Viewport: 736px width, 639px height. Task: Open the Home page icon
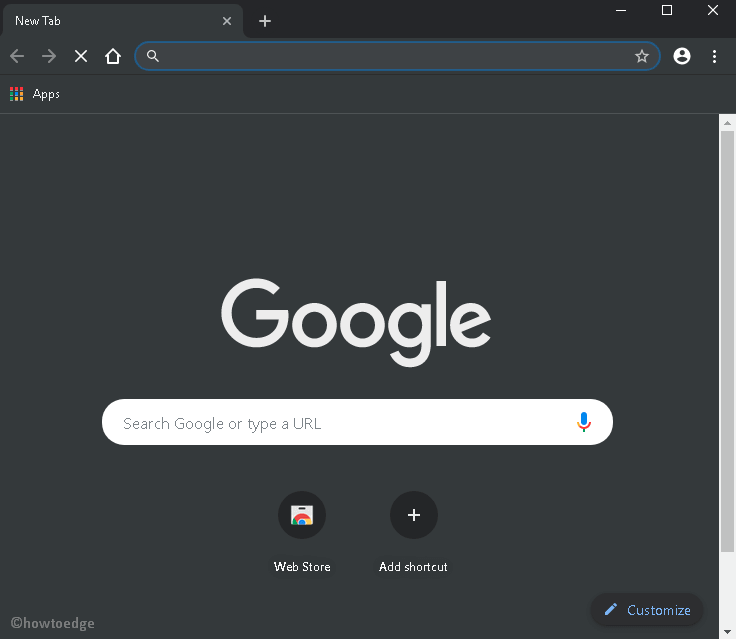[x=113, y=56]
